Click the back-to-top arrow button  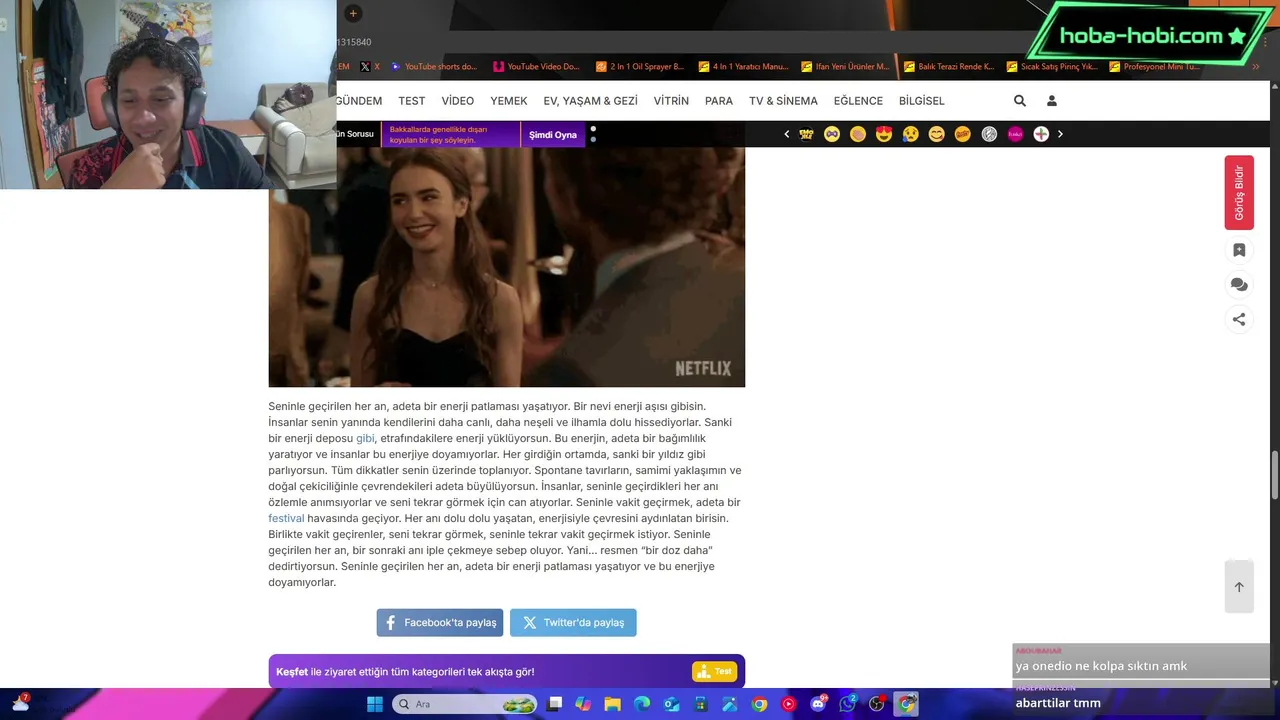(x=1239, y=587)
